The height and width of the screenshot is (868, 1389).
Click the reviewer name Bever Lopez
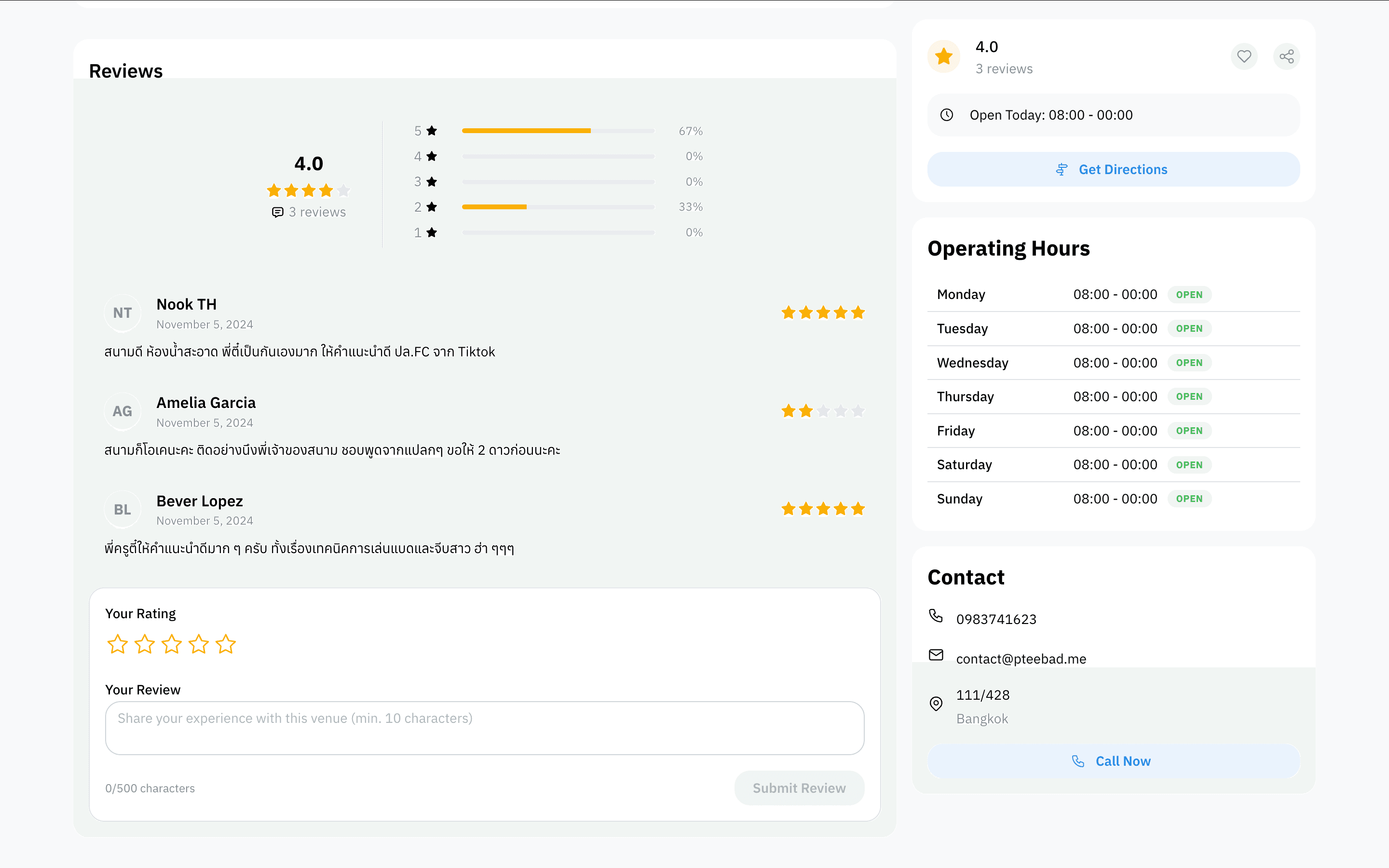tap(200, 501)
